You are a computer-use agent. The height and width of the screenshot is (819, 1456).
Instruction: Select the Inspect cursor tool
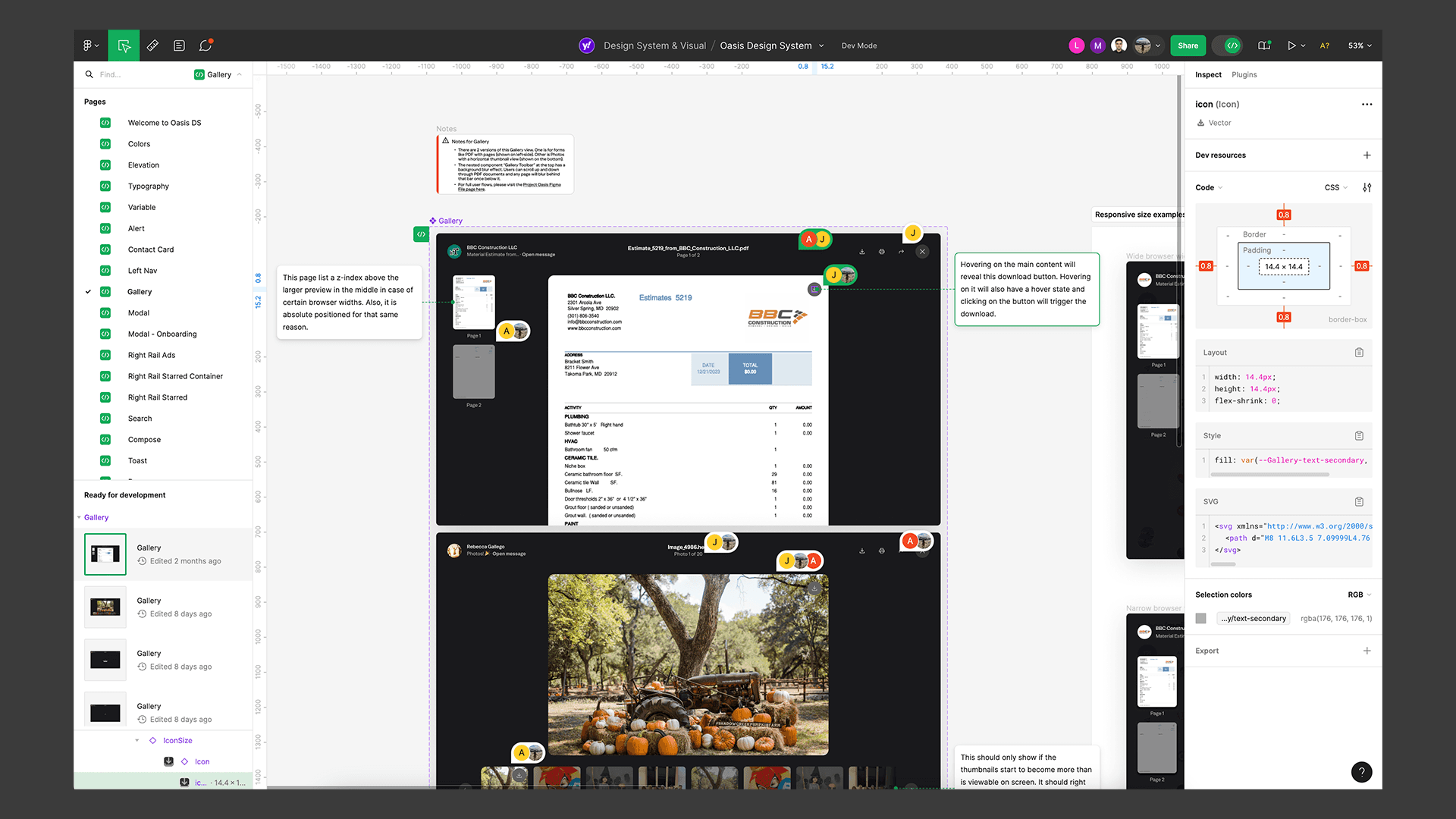pos(124,45)
